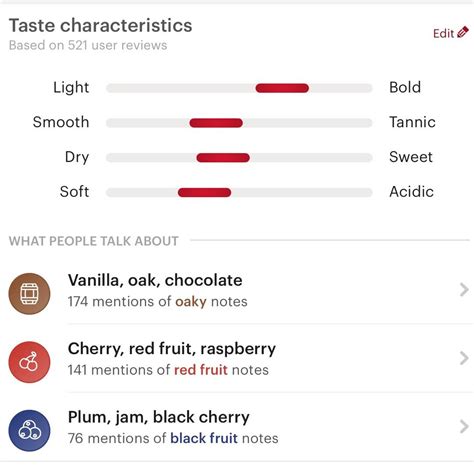Click the blue black fruit berries icon
Viewport: 474px width, 474px height.
[x=29, y=430]
